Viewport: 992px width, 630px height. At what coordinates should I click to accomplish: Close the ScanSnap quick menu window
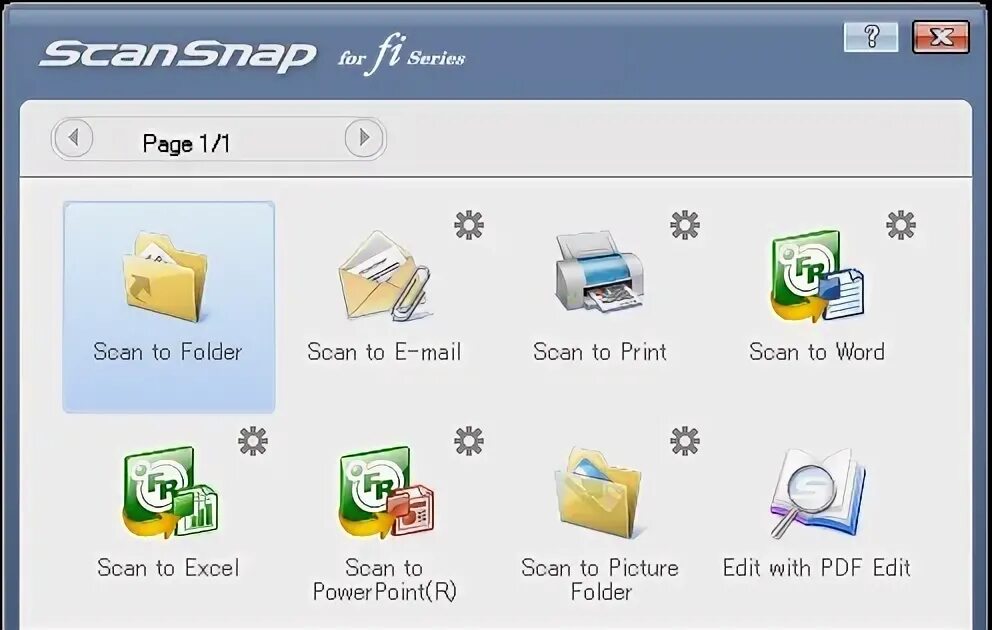coord(941,37)
